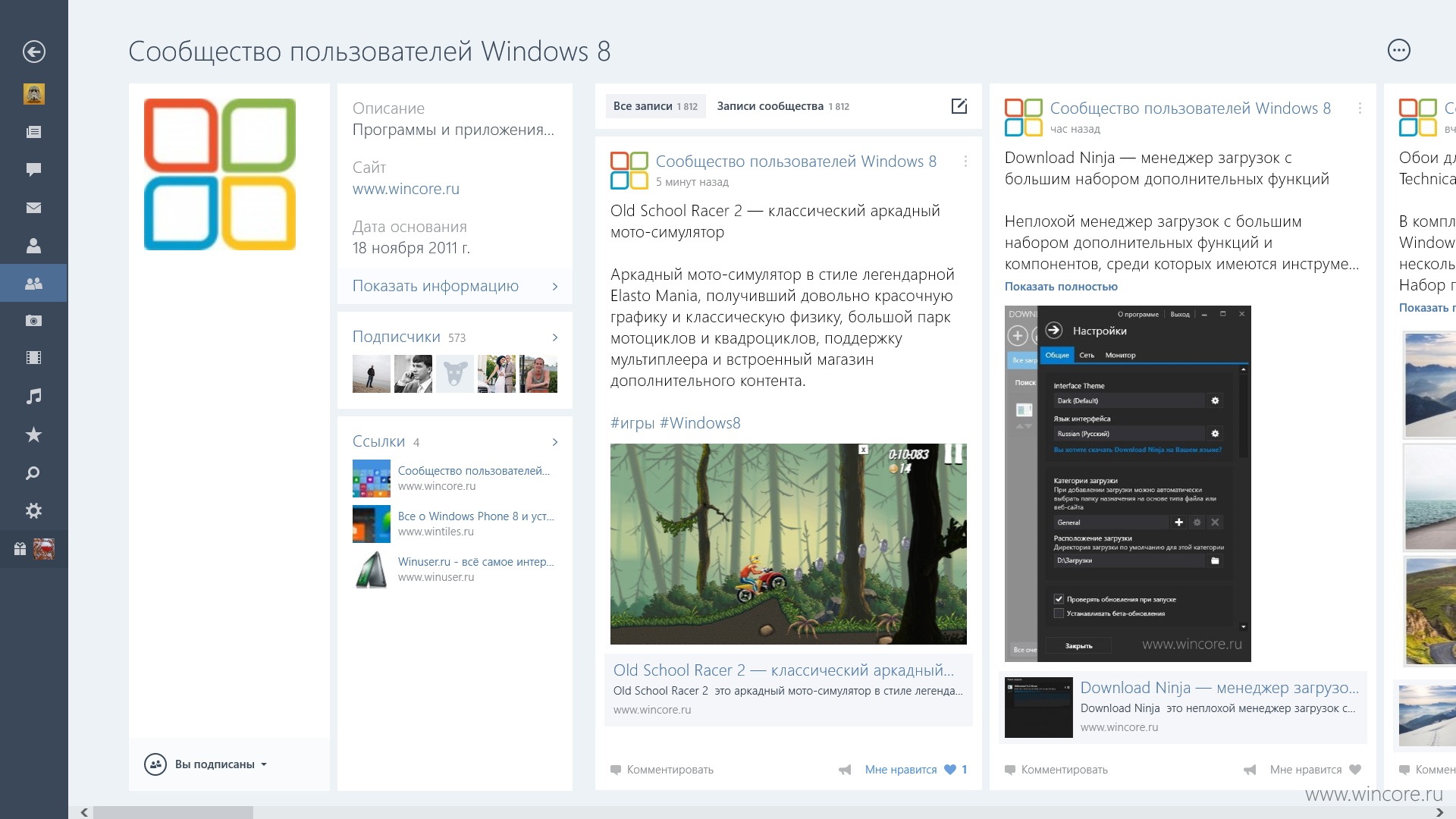Click the back arrow in the sidebar
1456x819 pixels.
click(33, 52)
